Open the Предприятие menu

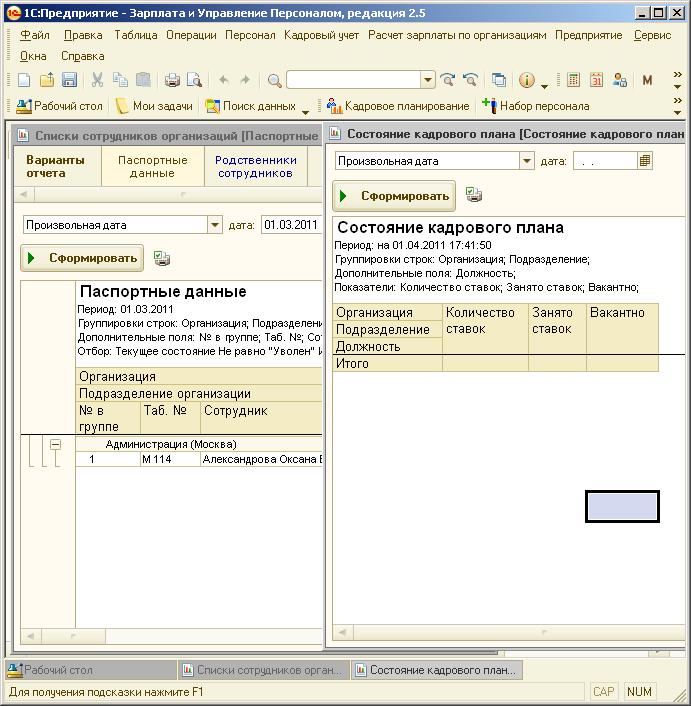[x=588, y=35]
